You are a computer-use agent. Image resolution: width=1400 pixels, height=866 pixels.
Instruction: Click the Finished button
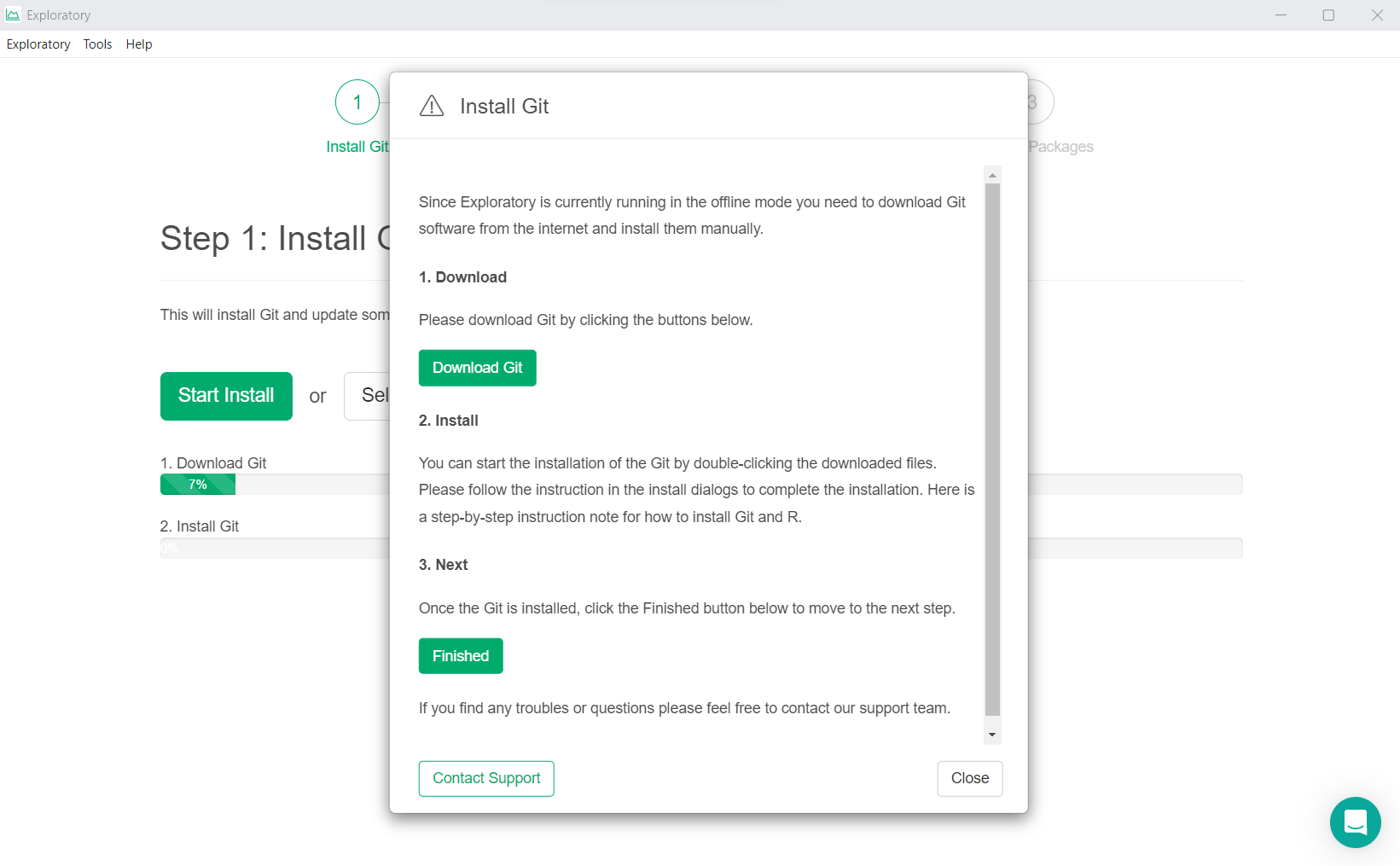click(461, 656)
